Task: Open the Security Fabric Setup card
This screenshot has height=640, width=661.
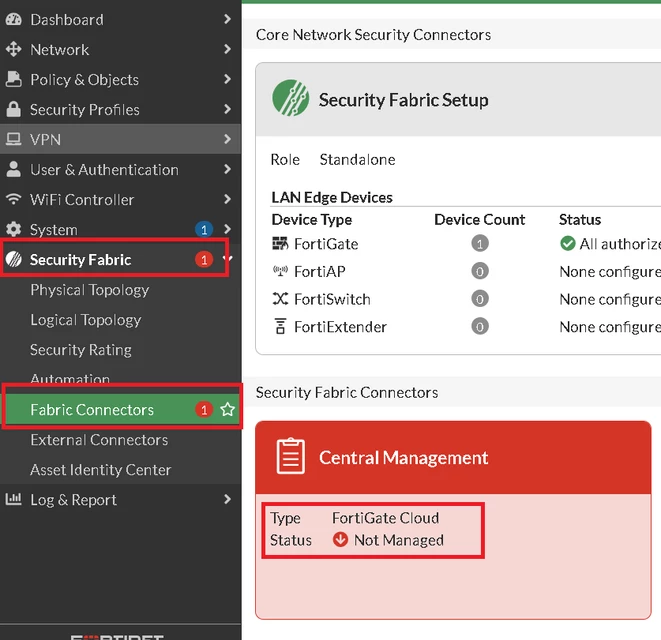Action: [x=458, y=208]
